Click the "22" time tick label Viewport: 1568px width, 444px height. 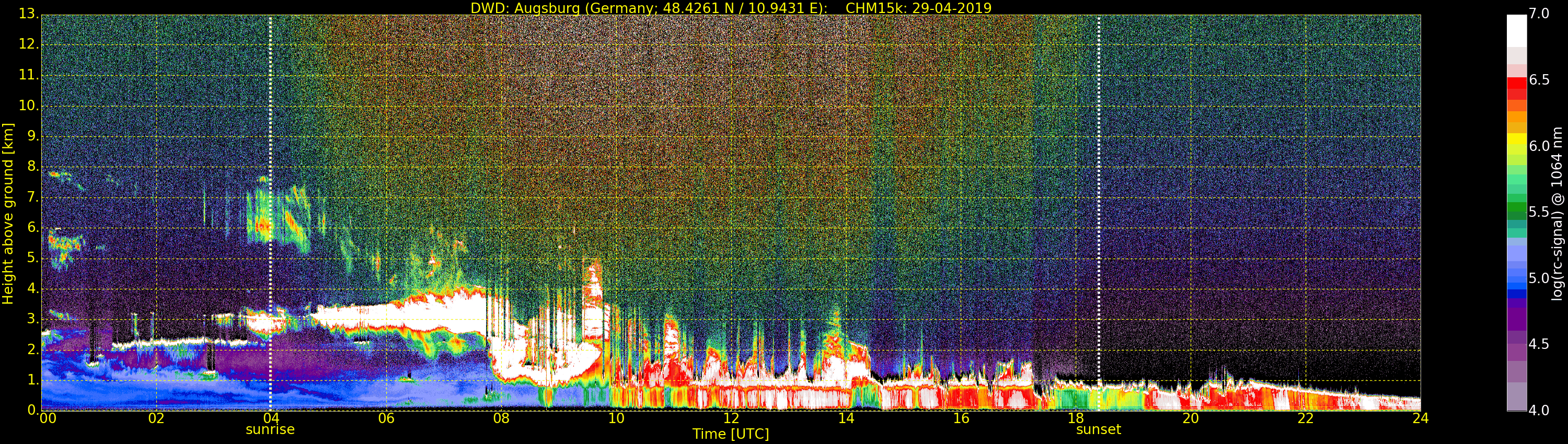[1306, 418]
